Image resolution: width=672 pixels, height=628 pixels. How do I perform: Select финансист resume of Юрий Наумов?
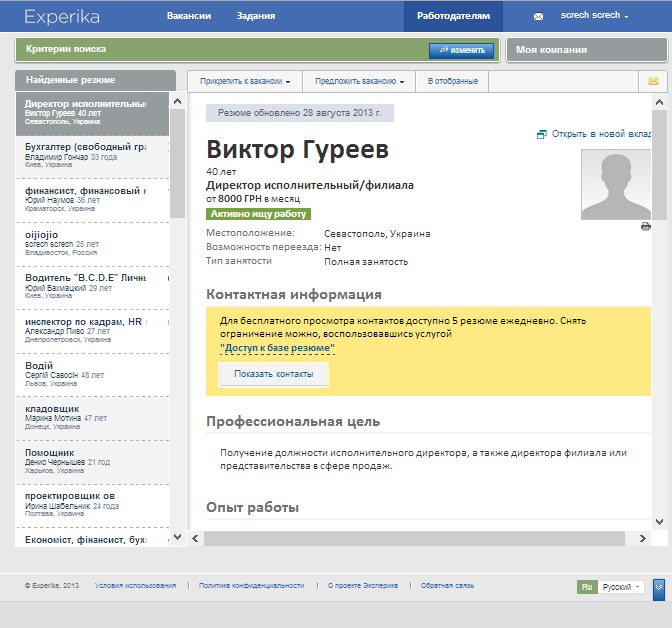coord(93,201)
